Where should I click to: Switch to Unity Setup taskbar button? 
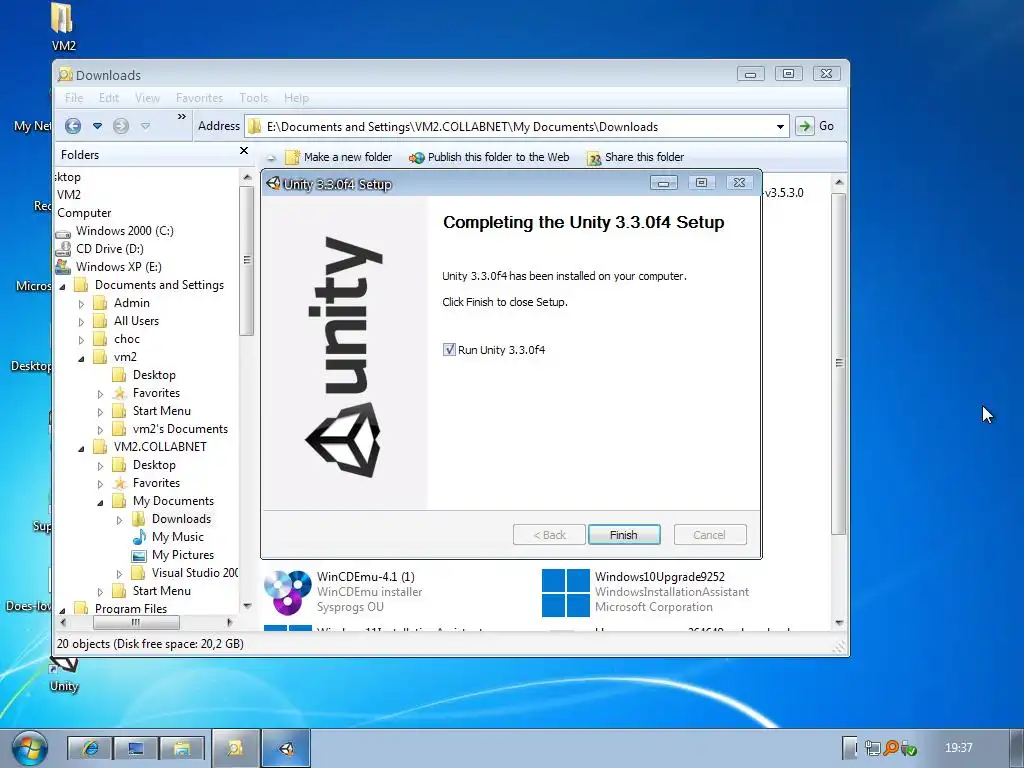pos(286,748)
